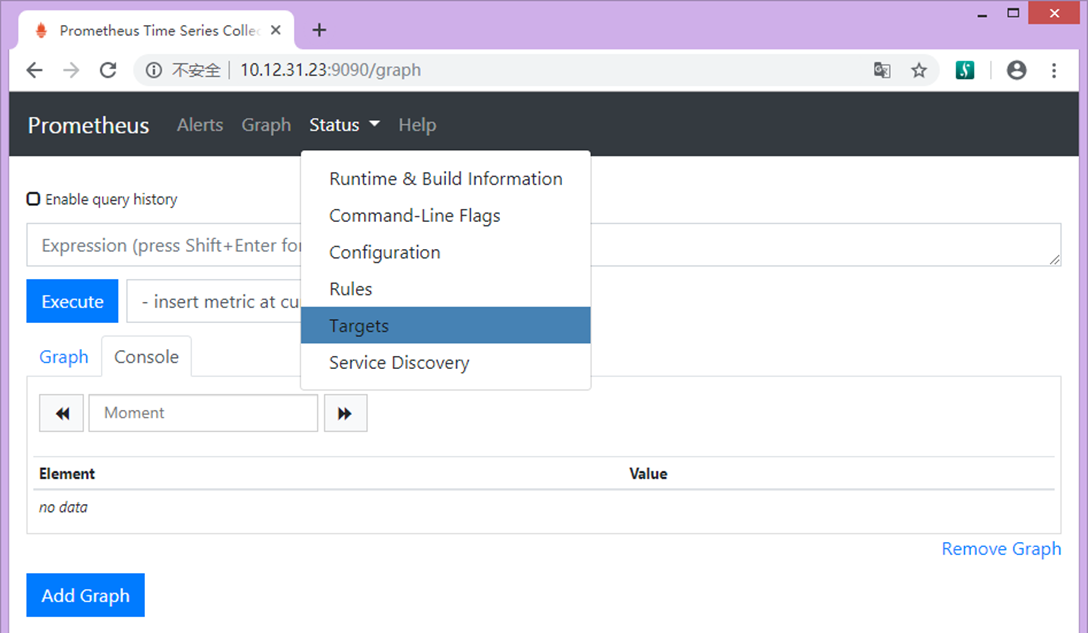Click the Element column header
Viewport: 1088px width, 633px height.
pos(67,474)
